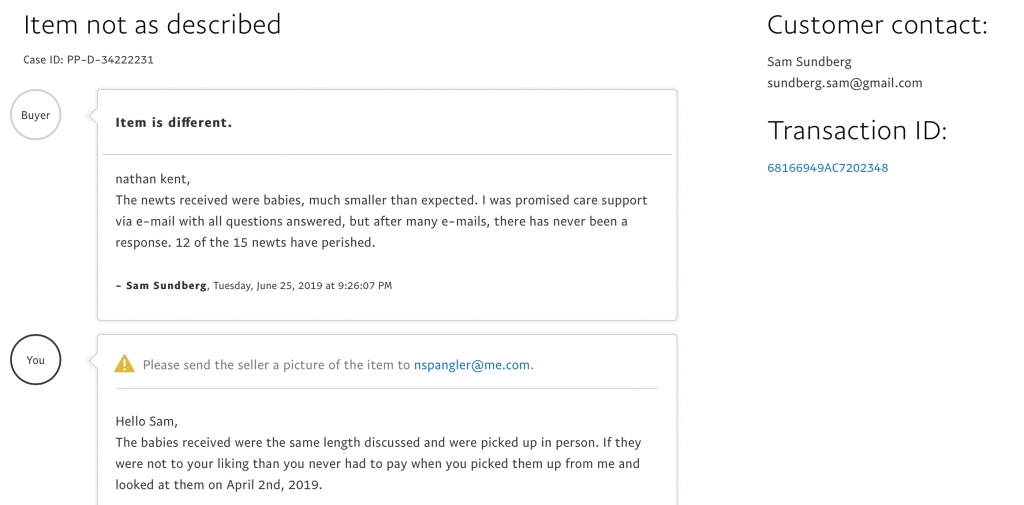Click the Case ID PP-D-34222231 text

coord(88,59)
